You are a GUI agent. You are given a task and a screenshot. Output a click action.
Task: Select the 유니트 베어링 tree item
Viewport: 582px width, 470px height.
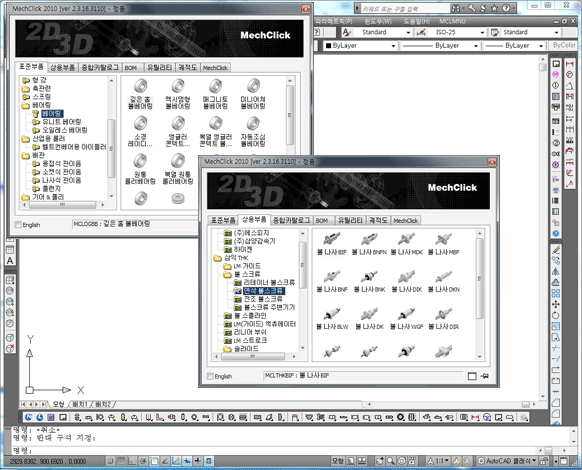pos(62,122)
